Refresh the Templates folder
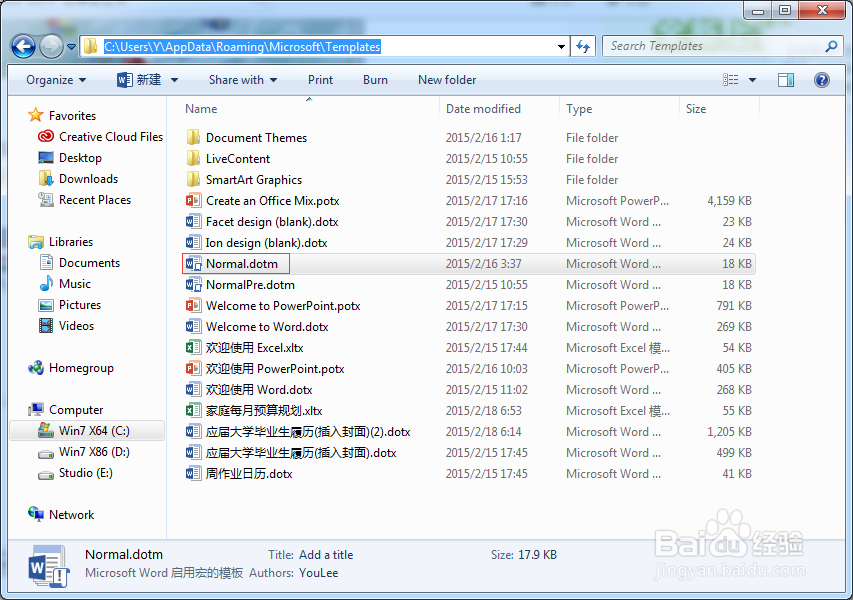The height and width of the screenshot is (600, 853). click(x=581, y=45)
